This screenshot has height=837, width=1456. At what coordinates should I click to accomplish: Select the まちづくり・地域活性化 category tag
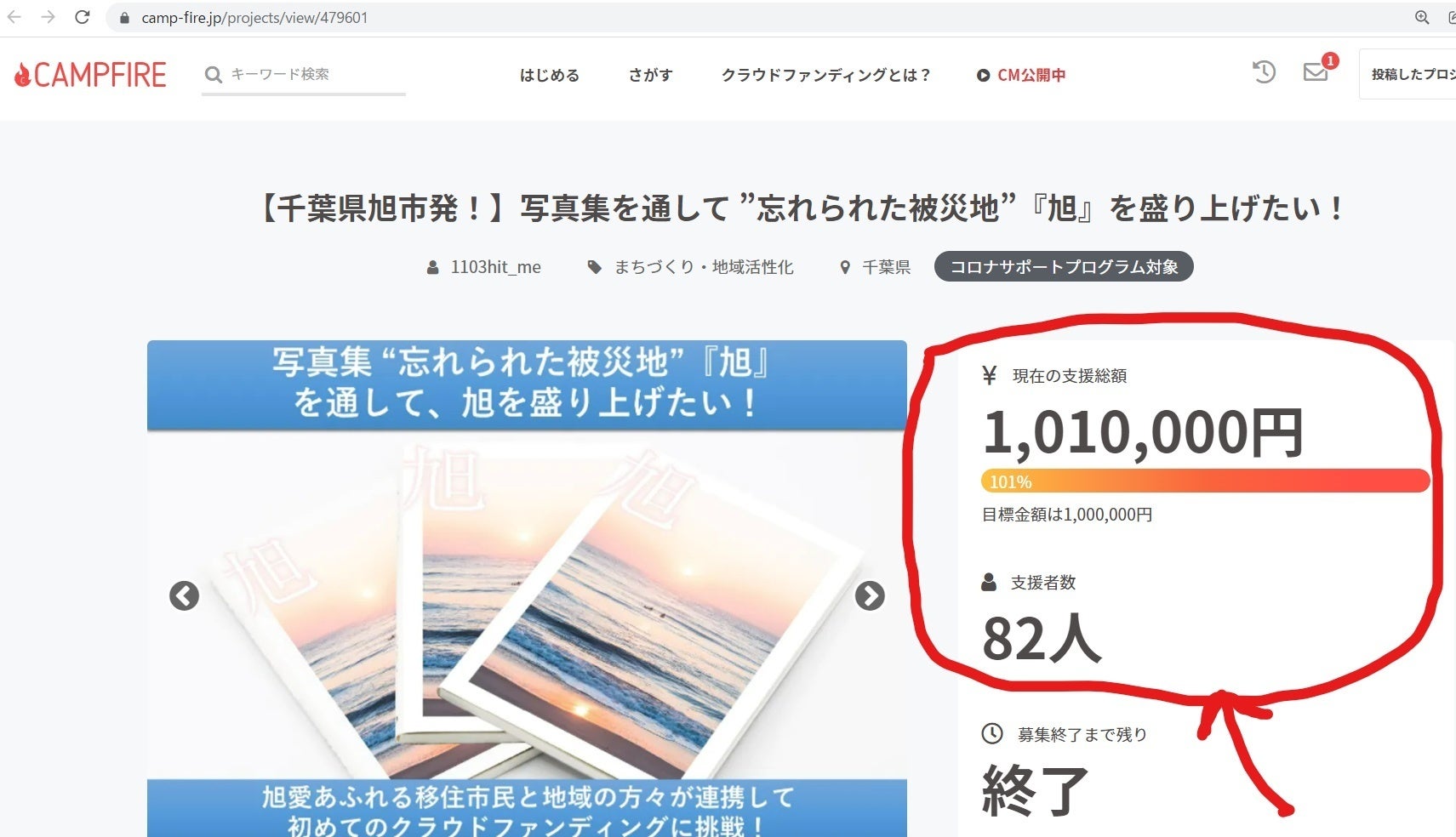(703, 267)
